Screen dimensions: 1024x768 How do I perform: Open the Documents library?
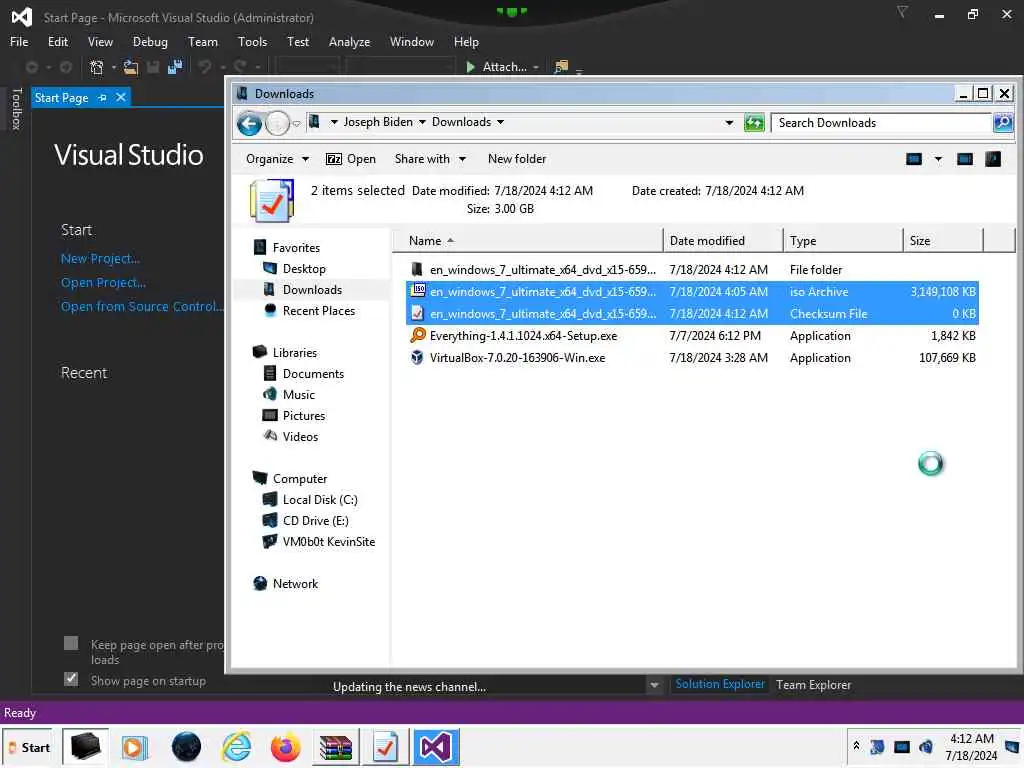[313, 374]
